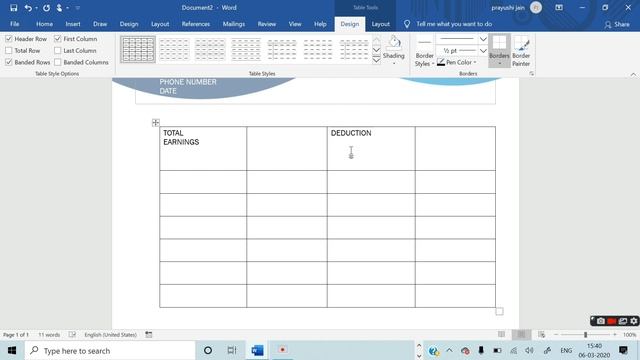The height and width of the screenshot is (360, 640).
Task: Open Task View on the taskbar
Action: [232, 350]
